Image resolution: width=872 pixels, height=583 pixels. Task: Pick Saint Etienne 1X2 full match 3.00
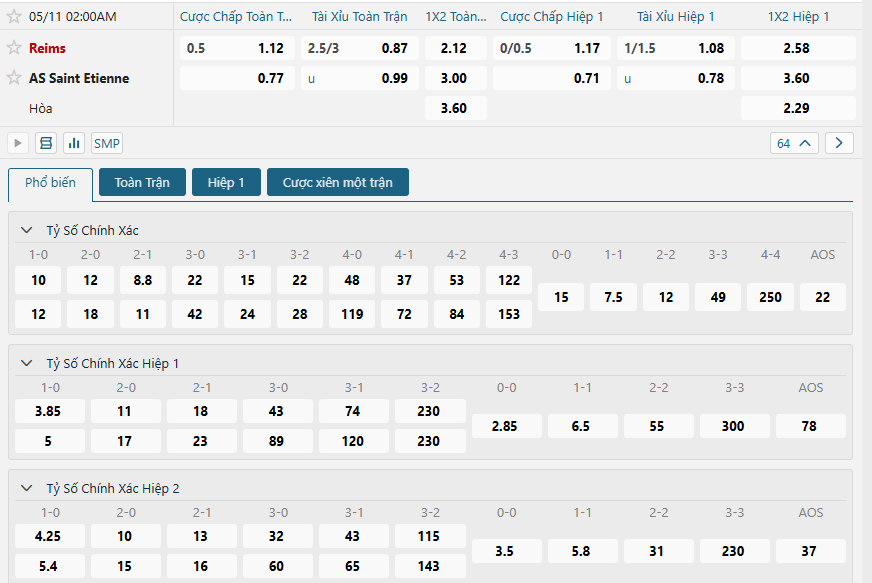455,78
